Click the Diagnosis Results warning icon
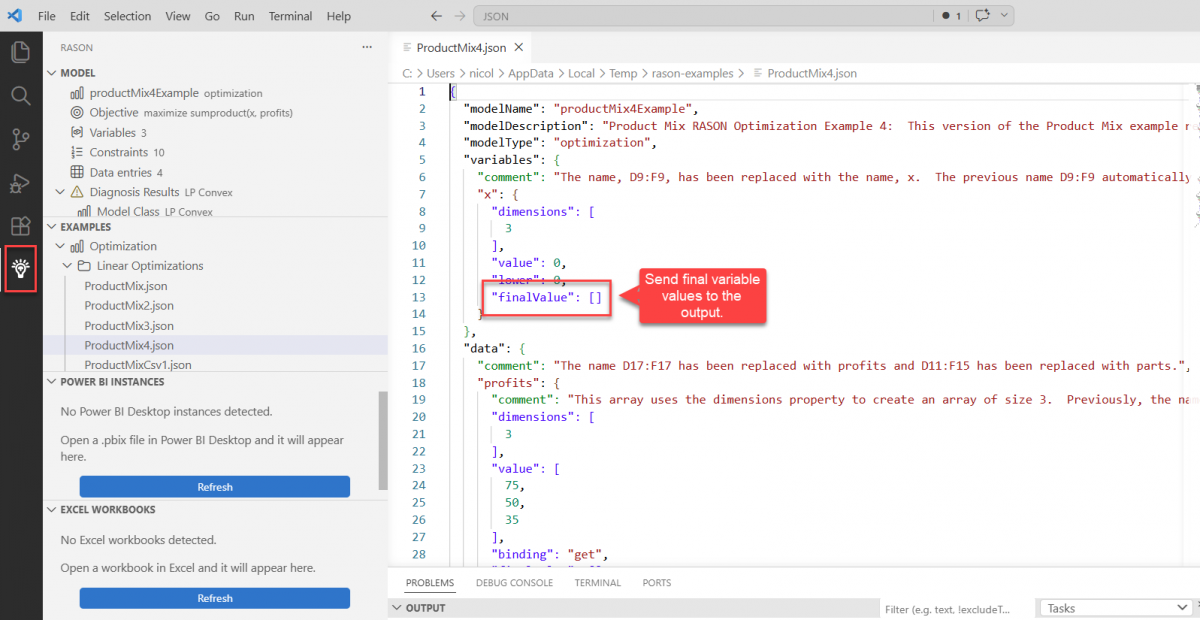 78,192
